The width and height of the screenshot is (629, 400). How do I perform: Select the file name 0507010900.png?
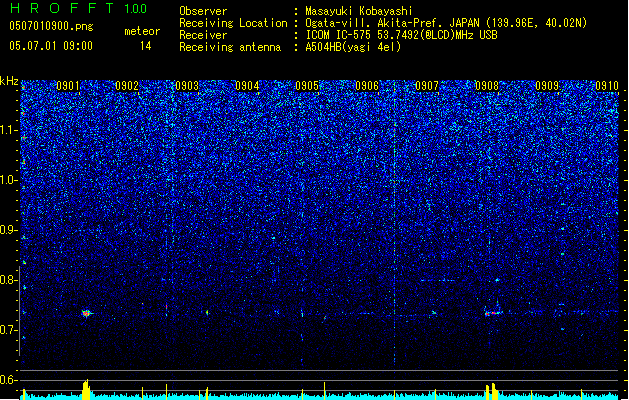click(x=51, y=26)
